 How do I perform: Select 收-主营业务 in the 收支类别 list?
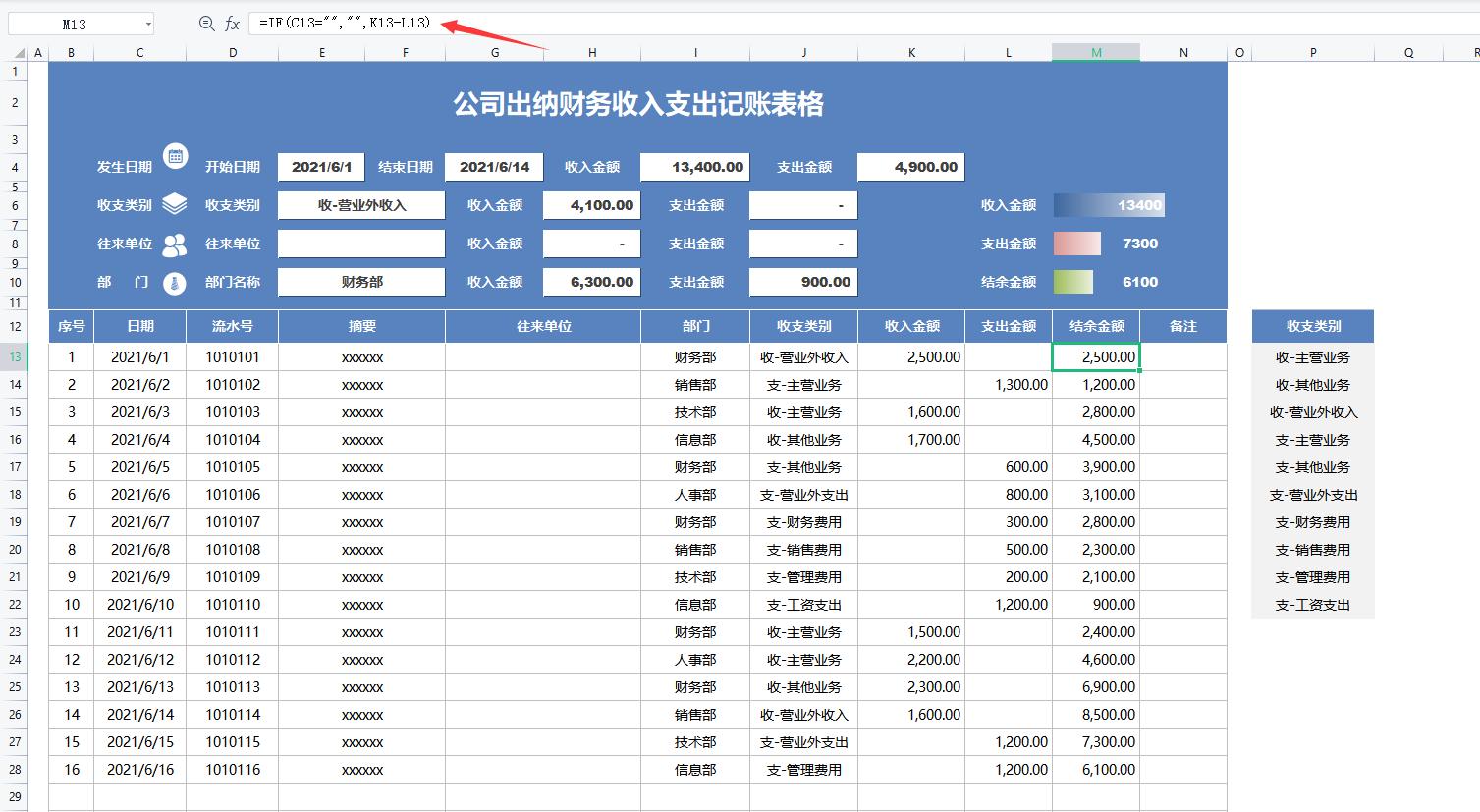click(1313, 356)
